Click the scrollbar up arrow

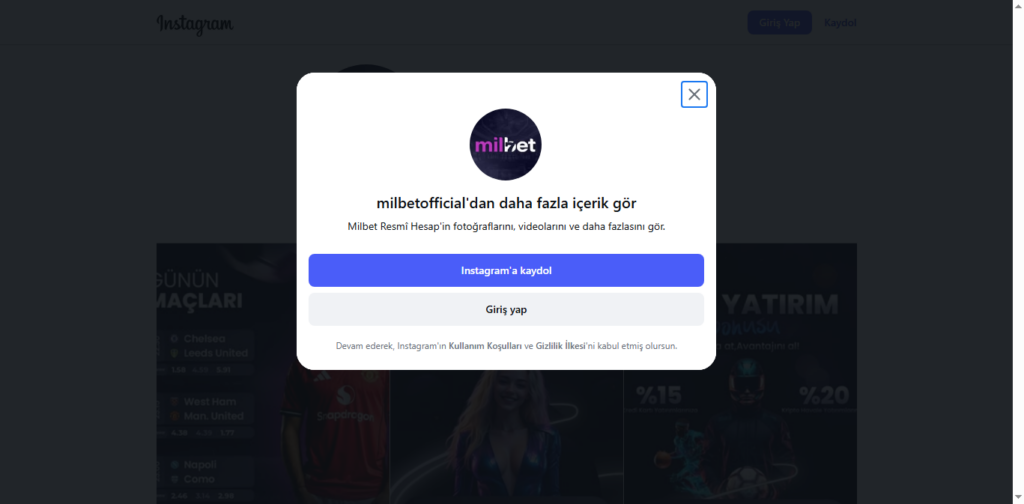coord(1018,5)
